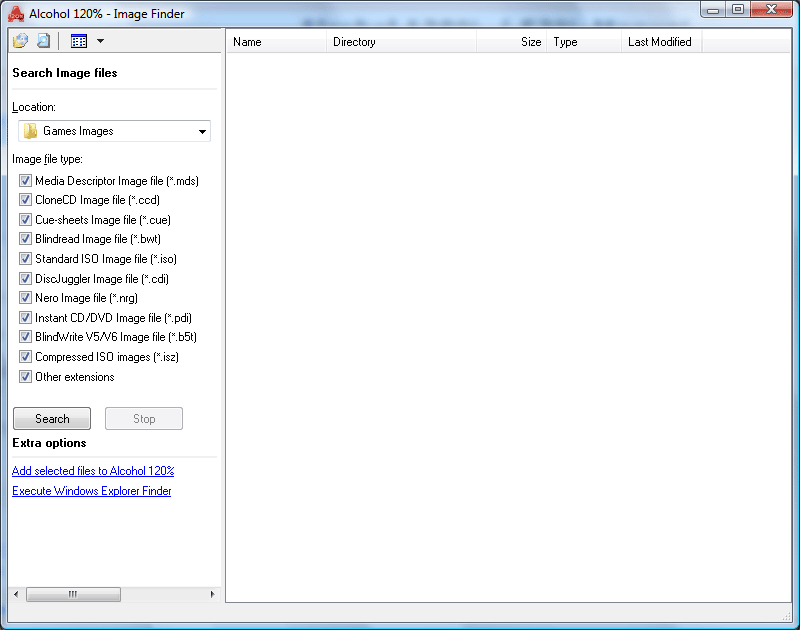Start search with the Search button
This screenshot has width=800, height=630.
52,419
